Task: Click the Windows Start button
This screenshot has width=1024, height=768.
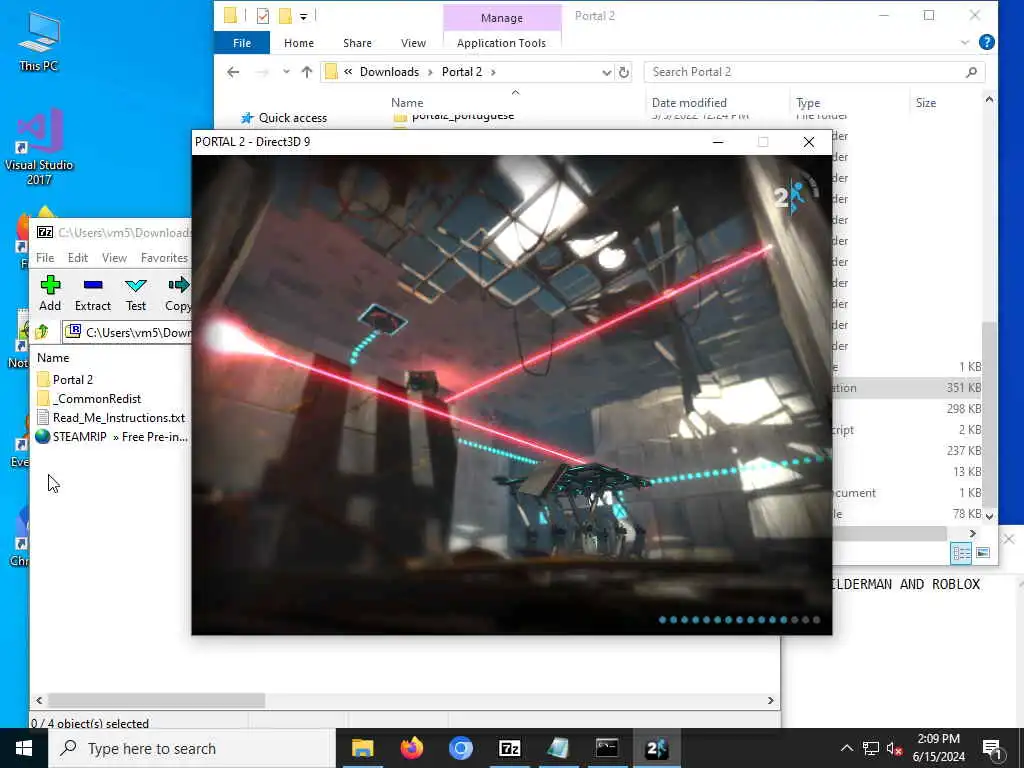Action: (x=24, y=748)
